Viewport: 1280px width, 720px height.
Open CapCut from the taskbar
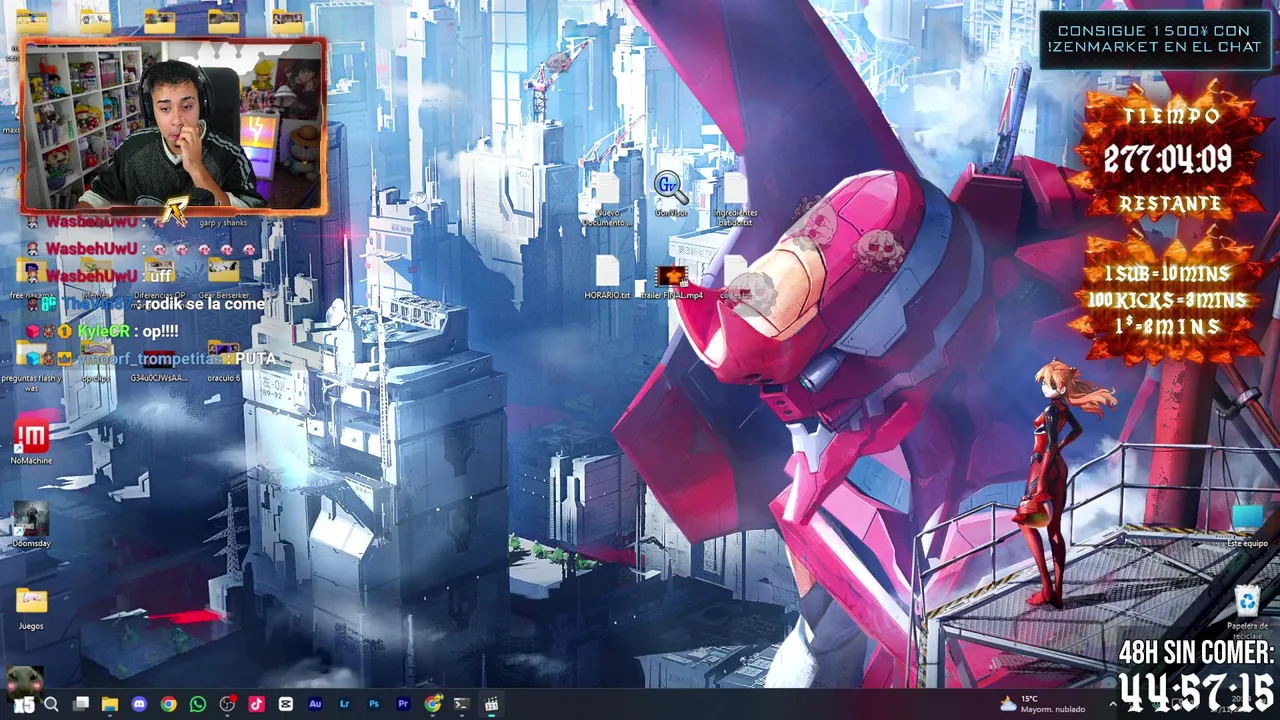(x=286, y=704)
